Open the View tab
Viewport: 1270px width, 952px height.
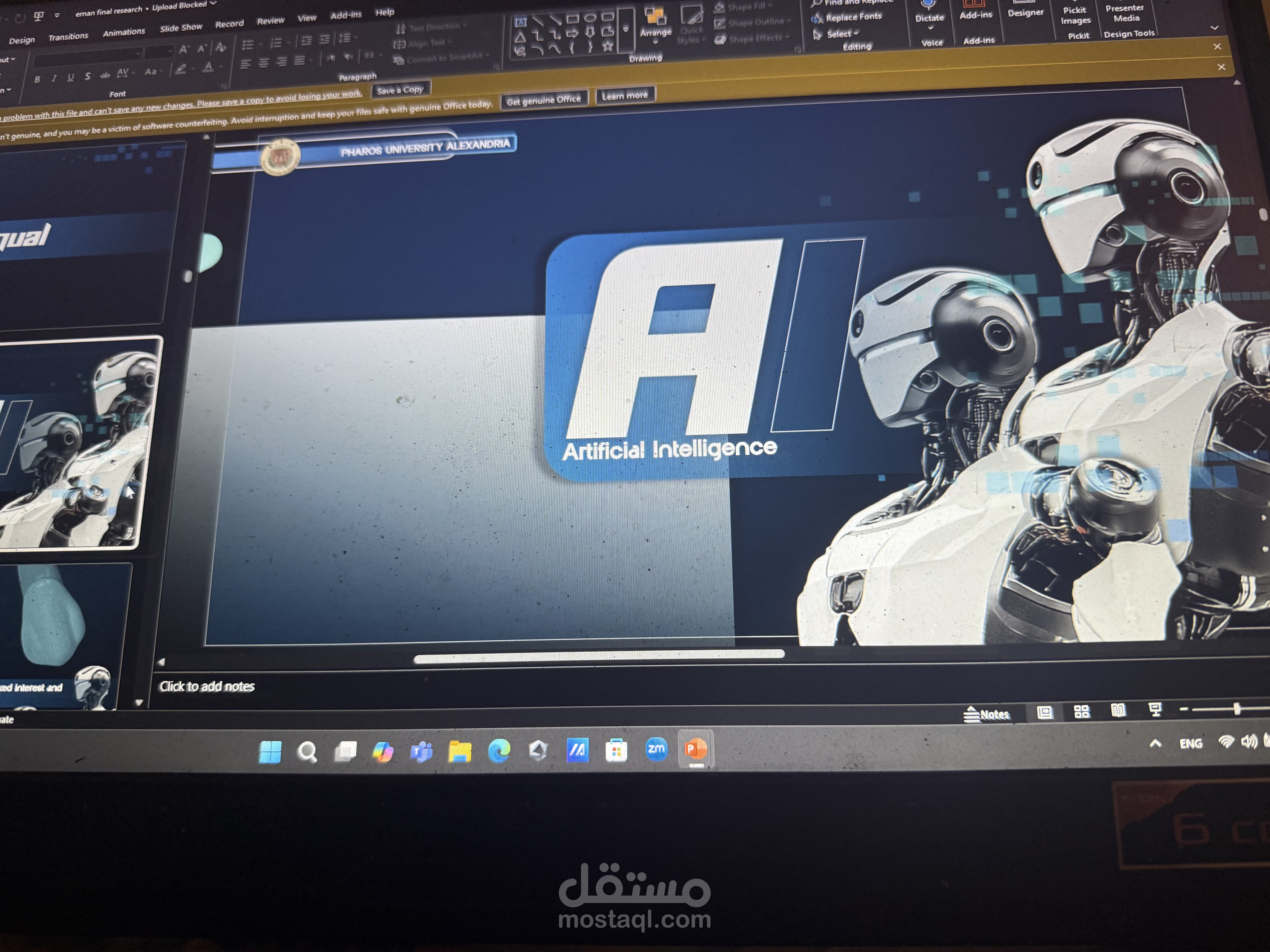(307, 18)
